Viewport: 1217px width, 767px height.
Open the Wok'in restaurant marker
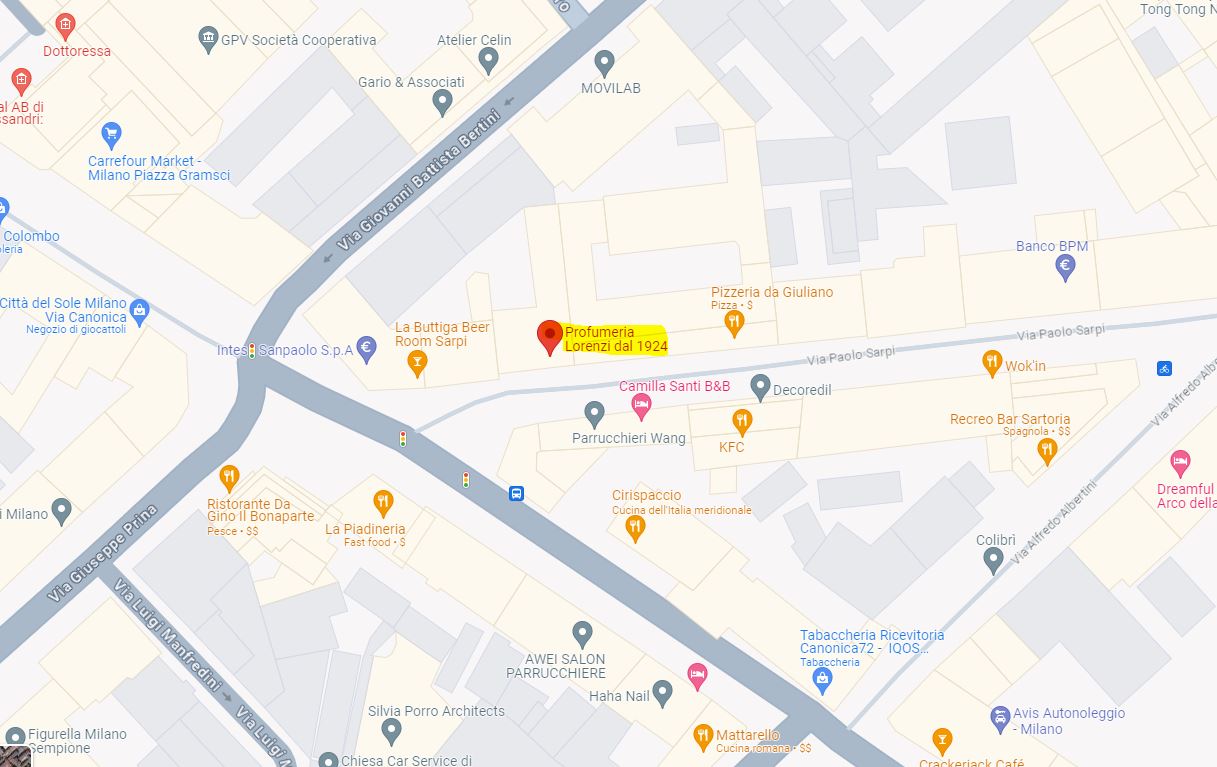pos(992,363)
